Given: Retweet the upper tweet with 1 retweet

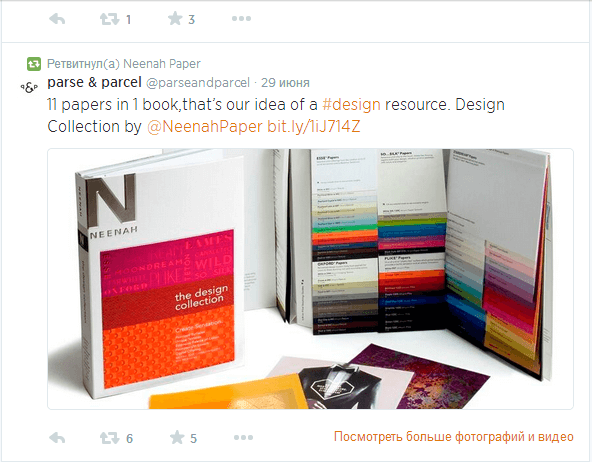Looking at the screenshot, I should click(109, 19).
